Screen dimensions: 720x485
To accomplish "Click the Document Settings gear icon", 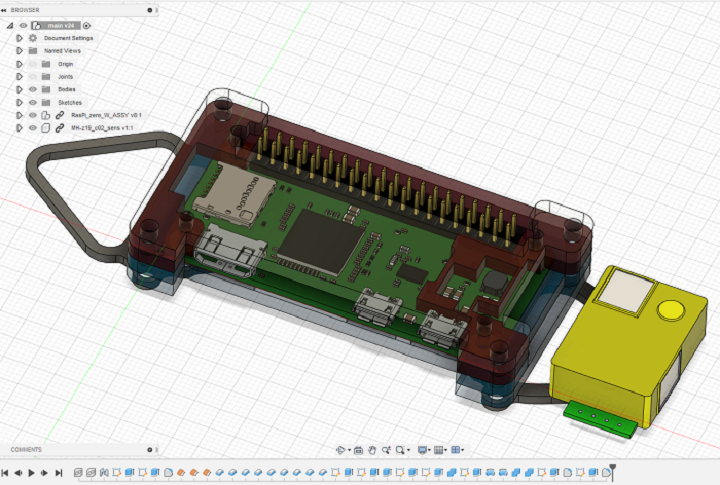I will pyautogui.click(x=33, y=38).
